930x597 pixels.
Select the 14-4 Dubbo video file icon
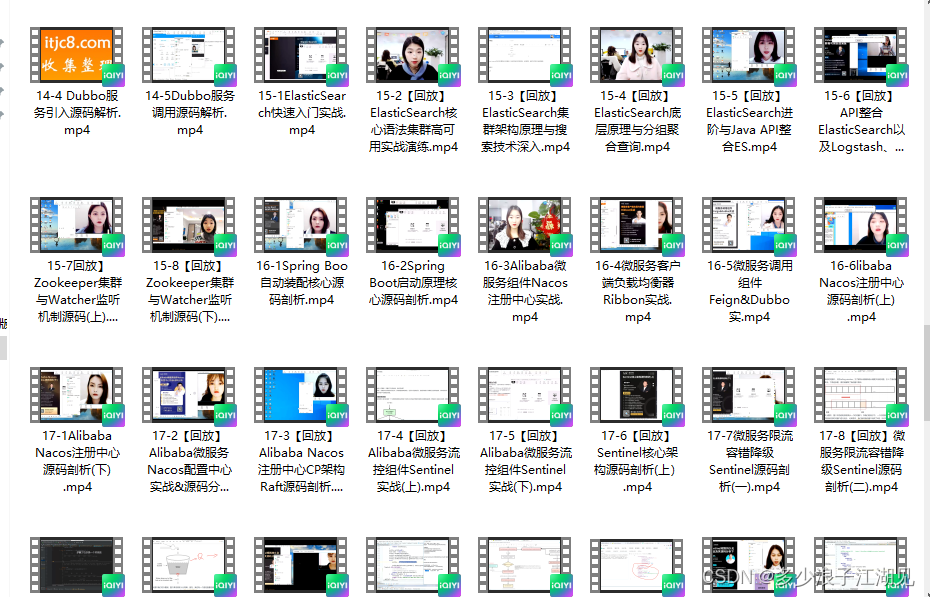click(77, 55)
